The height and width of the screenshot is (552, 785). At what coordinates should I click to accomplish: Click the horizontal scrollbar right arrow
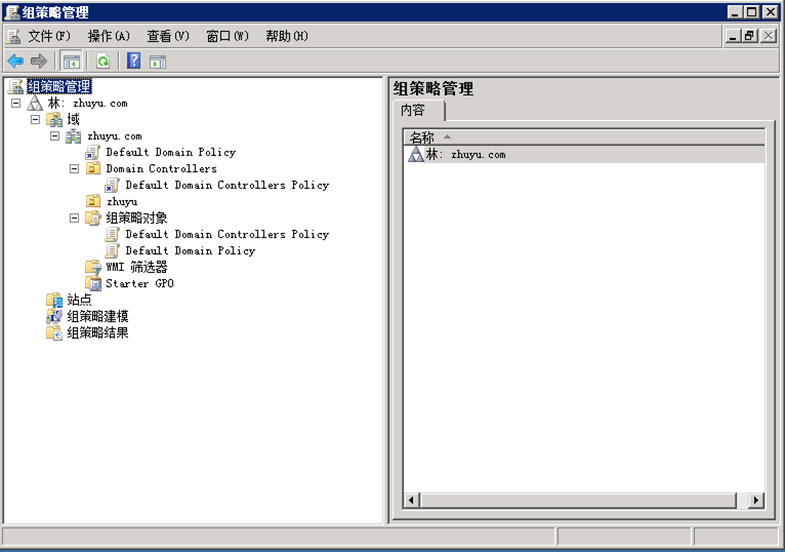755,500
